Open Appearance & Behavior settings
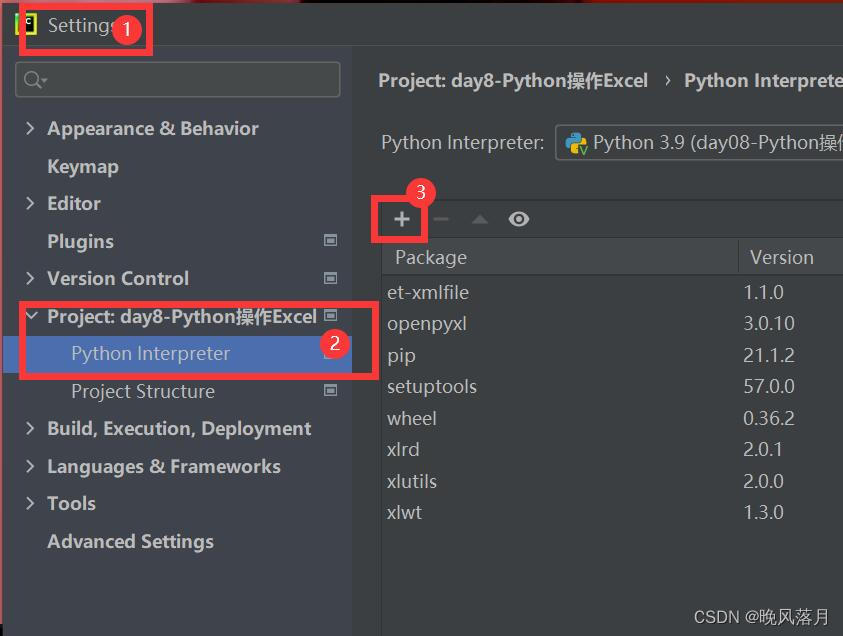 tap(153, 128)
